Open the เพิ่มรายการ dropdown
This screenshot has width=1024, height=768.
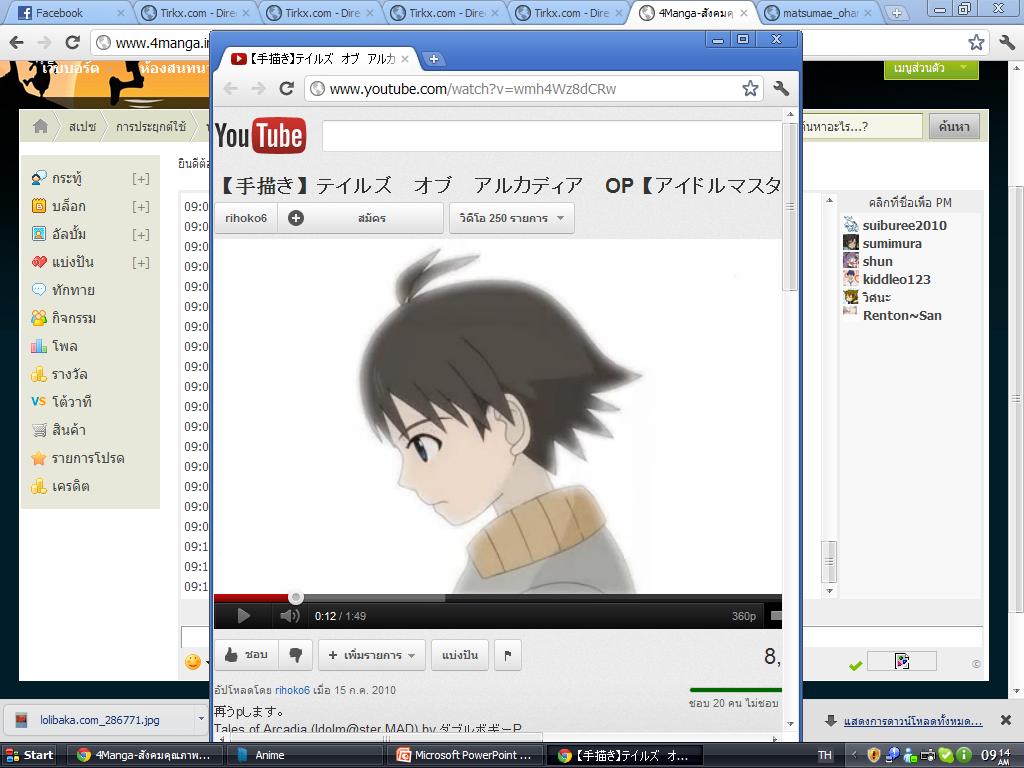(372, 654)
